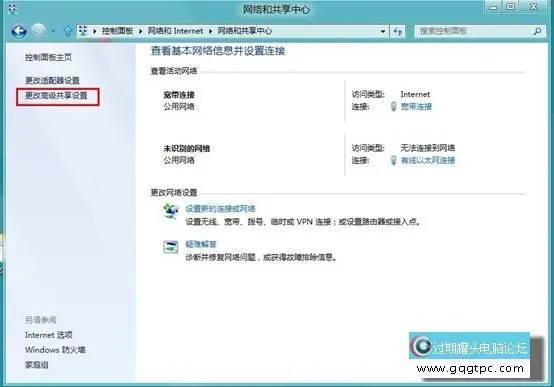Close the 网络和共享中心 window
Image resolution: width=554 pixels, height=387 pixels.
click(534, 7)
